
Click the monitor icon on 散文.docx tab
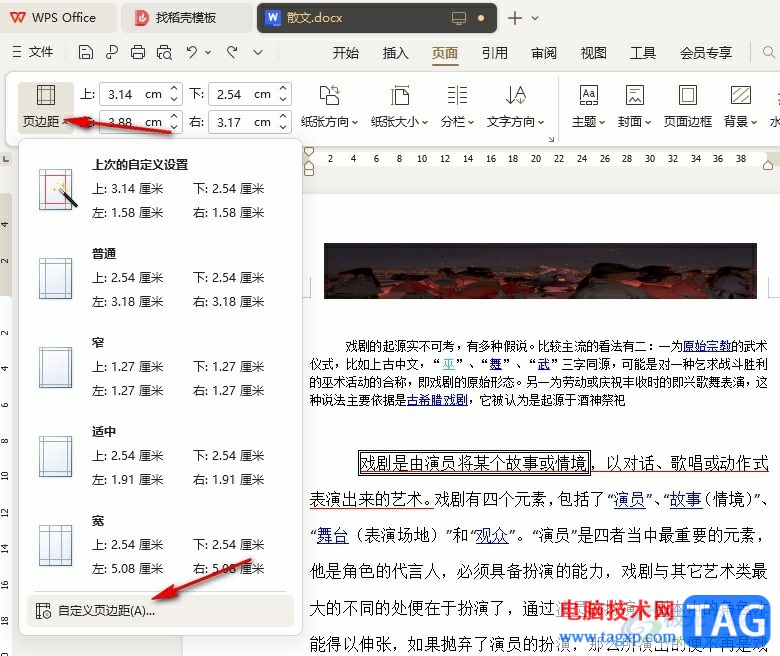[459, 18]
